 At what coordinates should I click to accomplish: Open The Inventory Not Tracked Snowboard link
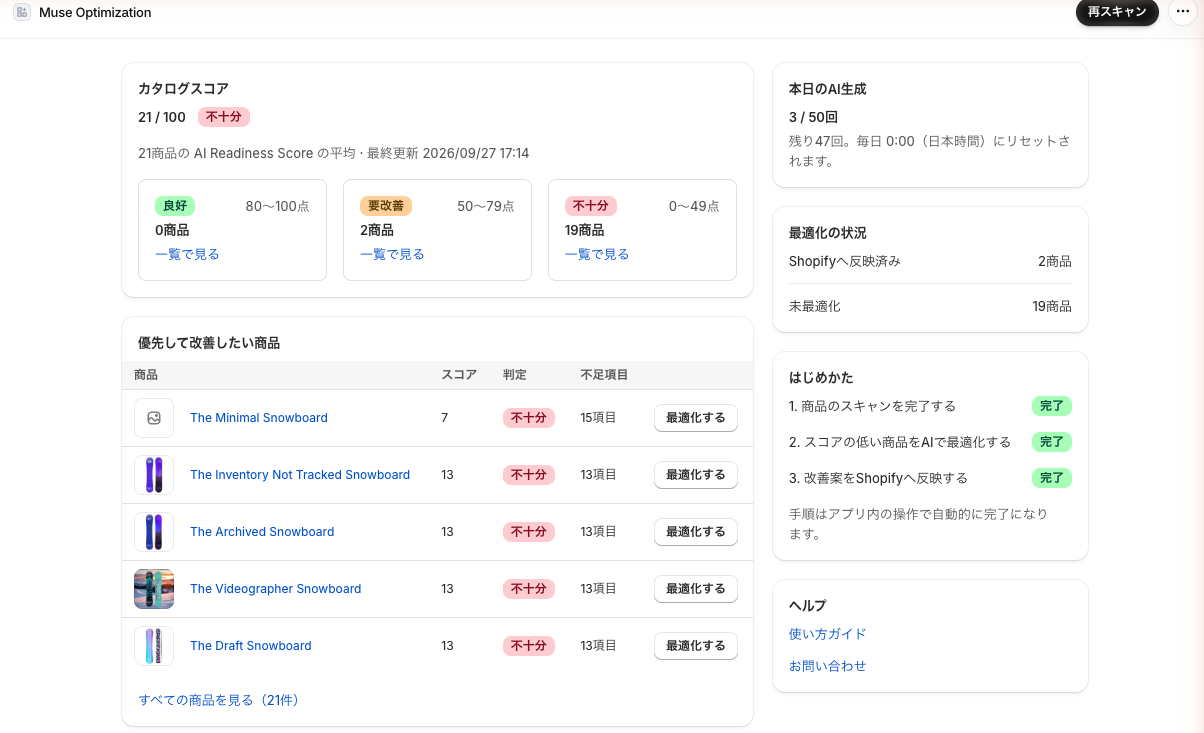(x=300, y=475)
